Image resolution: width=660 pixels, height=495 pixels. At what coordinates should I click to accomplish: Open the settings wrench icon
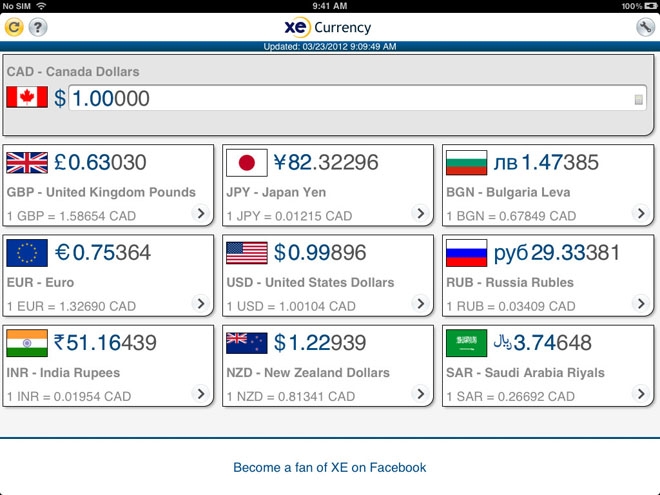point(645,27)
